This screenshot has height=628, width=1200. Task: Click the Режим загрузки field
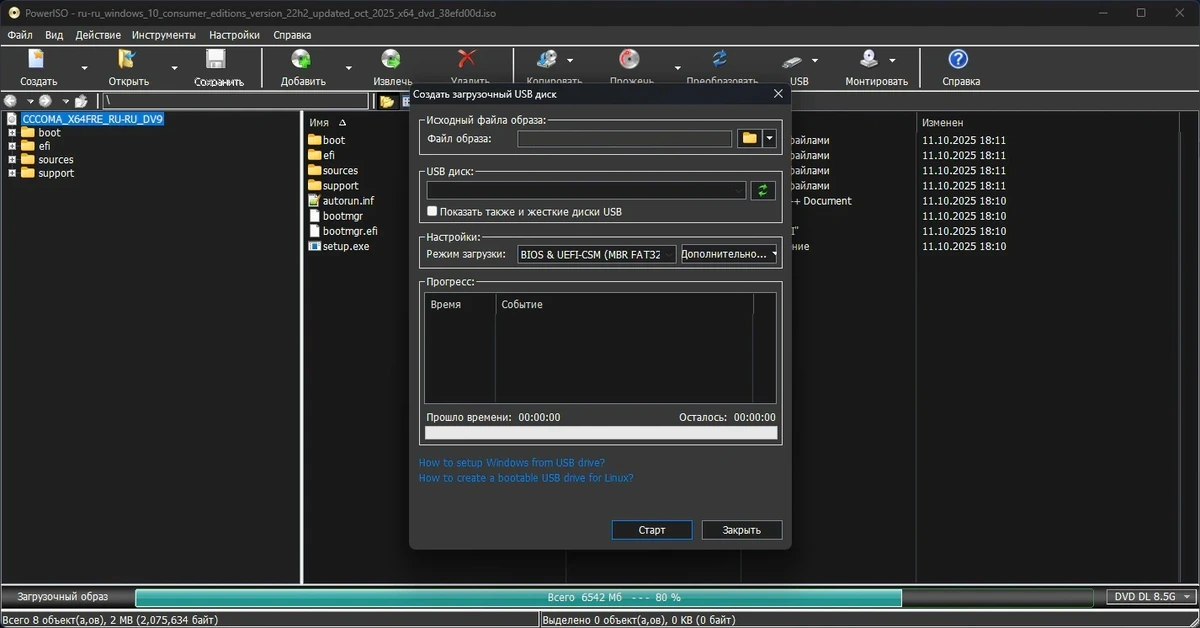(597, 254)
